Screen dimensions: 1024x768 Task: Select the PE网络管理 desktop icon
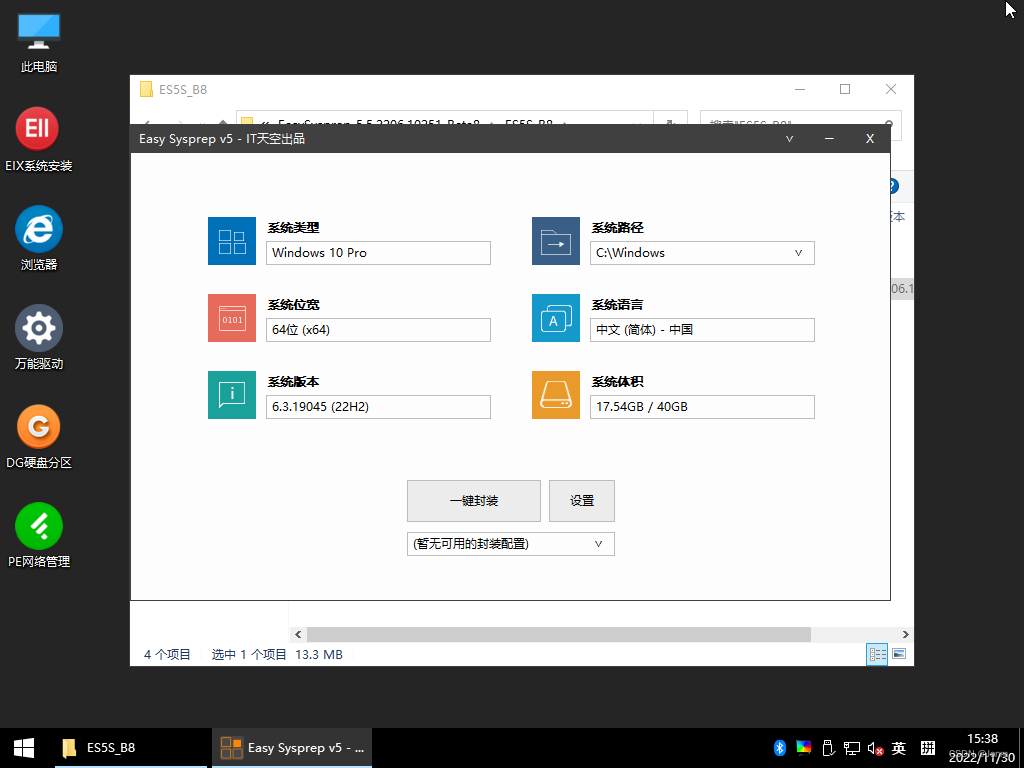[x=39, y=536]
